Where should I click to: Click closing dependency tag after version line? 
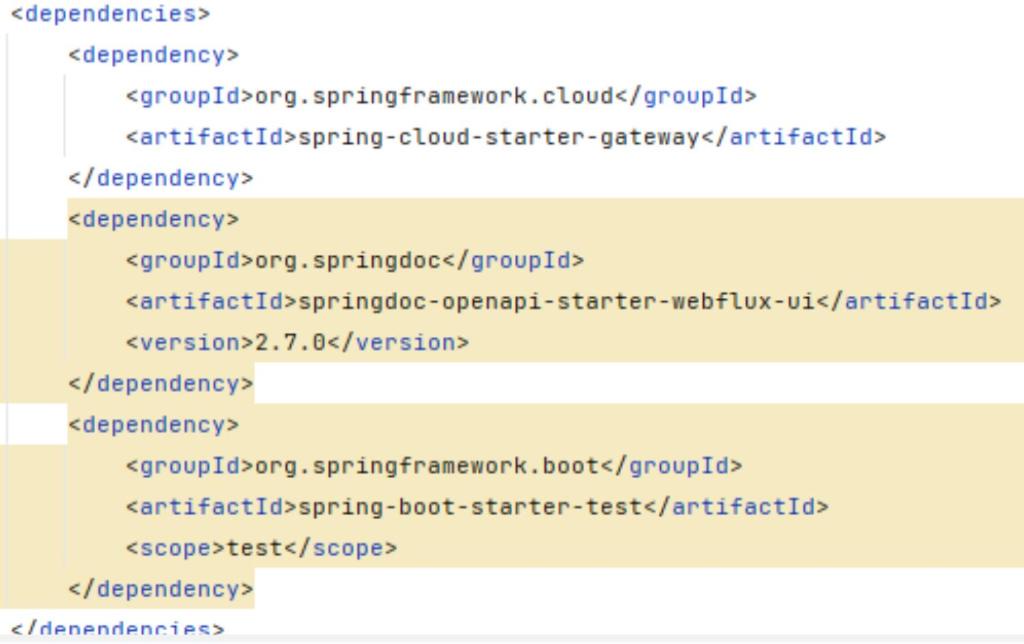(x=161, y=383)
